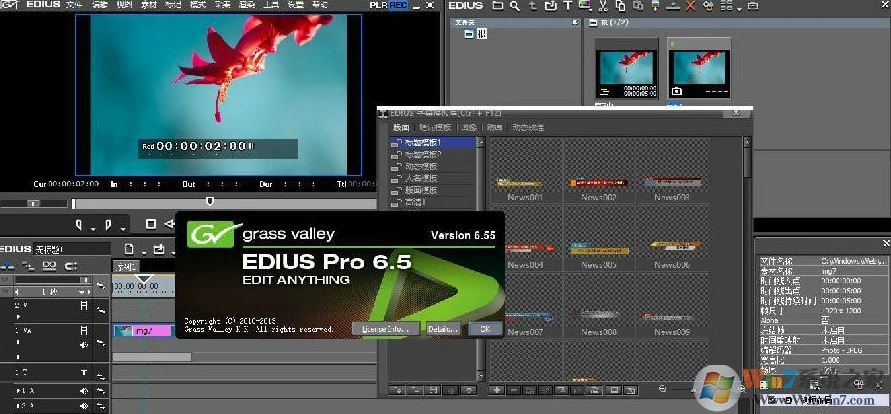Select the root folder in bin tree
891x414 pixels.
[x=477, y=34]
